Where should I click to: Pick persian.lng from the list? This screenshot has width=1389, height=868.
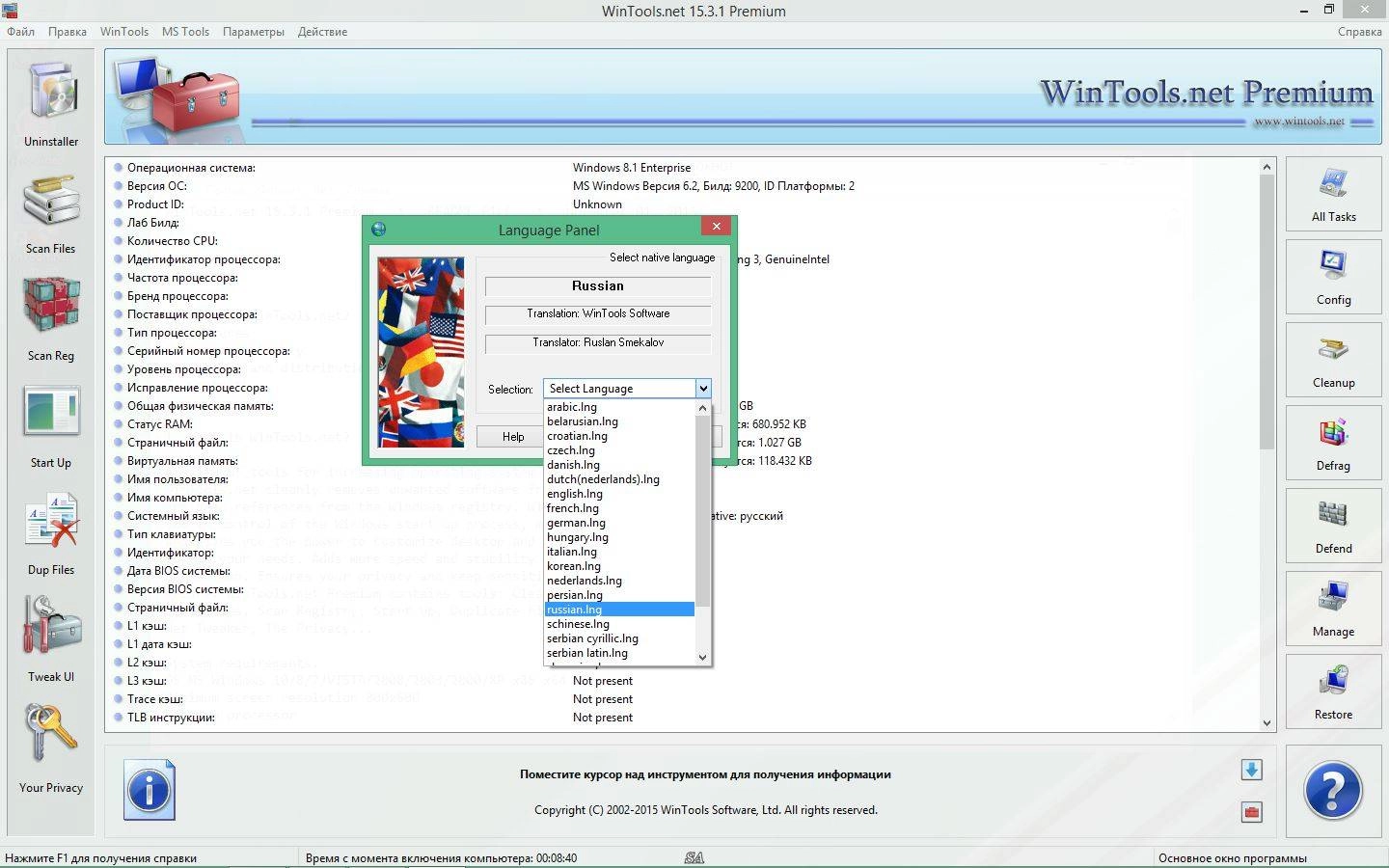point(619,595)
